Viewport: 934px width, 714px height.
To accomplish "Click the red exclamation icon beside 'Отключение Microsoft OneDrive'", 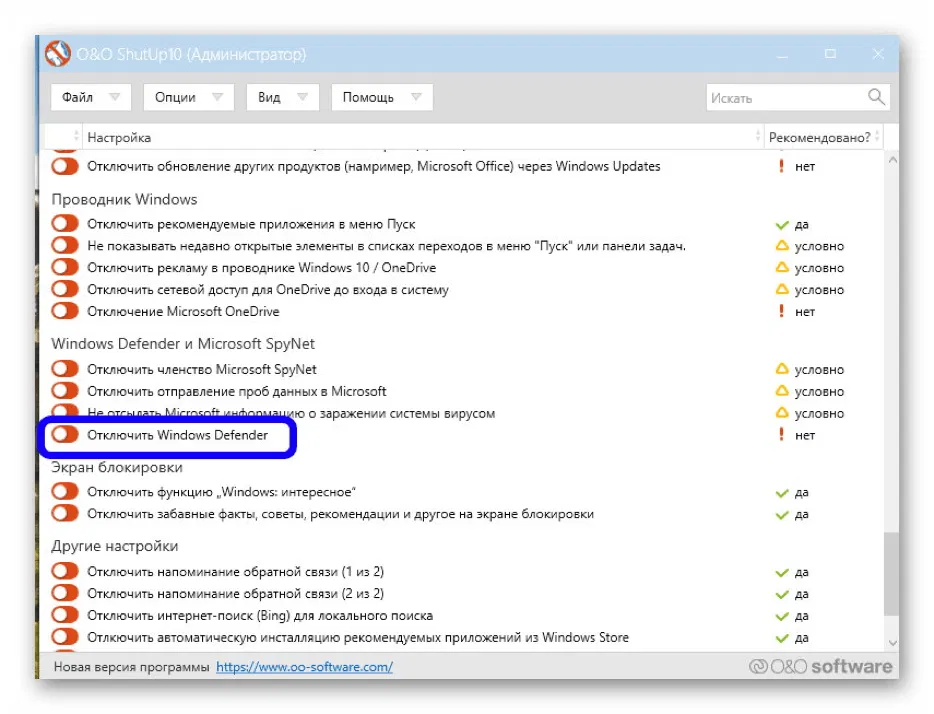I will click(782, 311).
